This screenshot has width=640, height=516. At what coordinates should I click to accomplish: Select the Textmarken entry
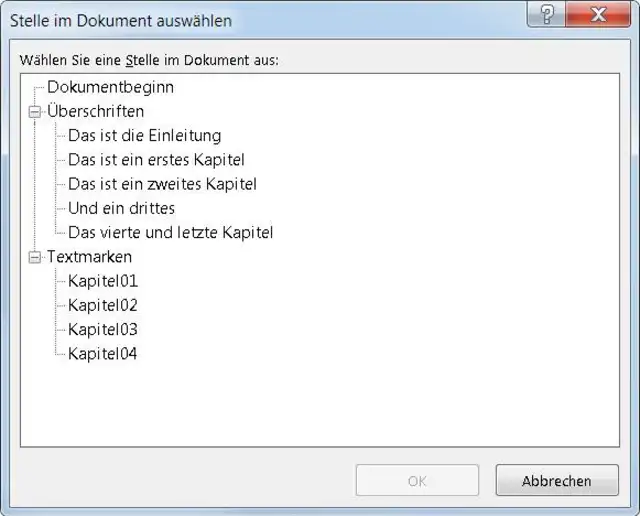click(x=89, y=257)
